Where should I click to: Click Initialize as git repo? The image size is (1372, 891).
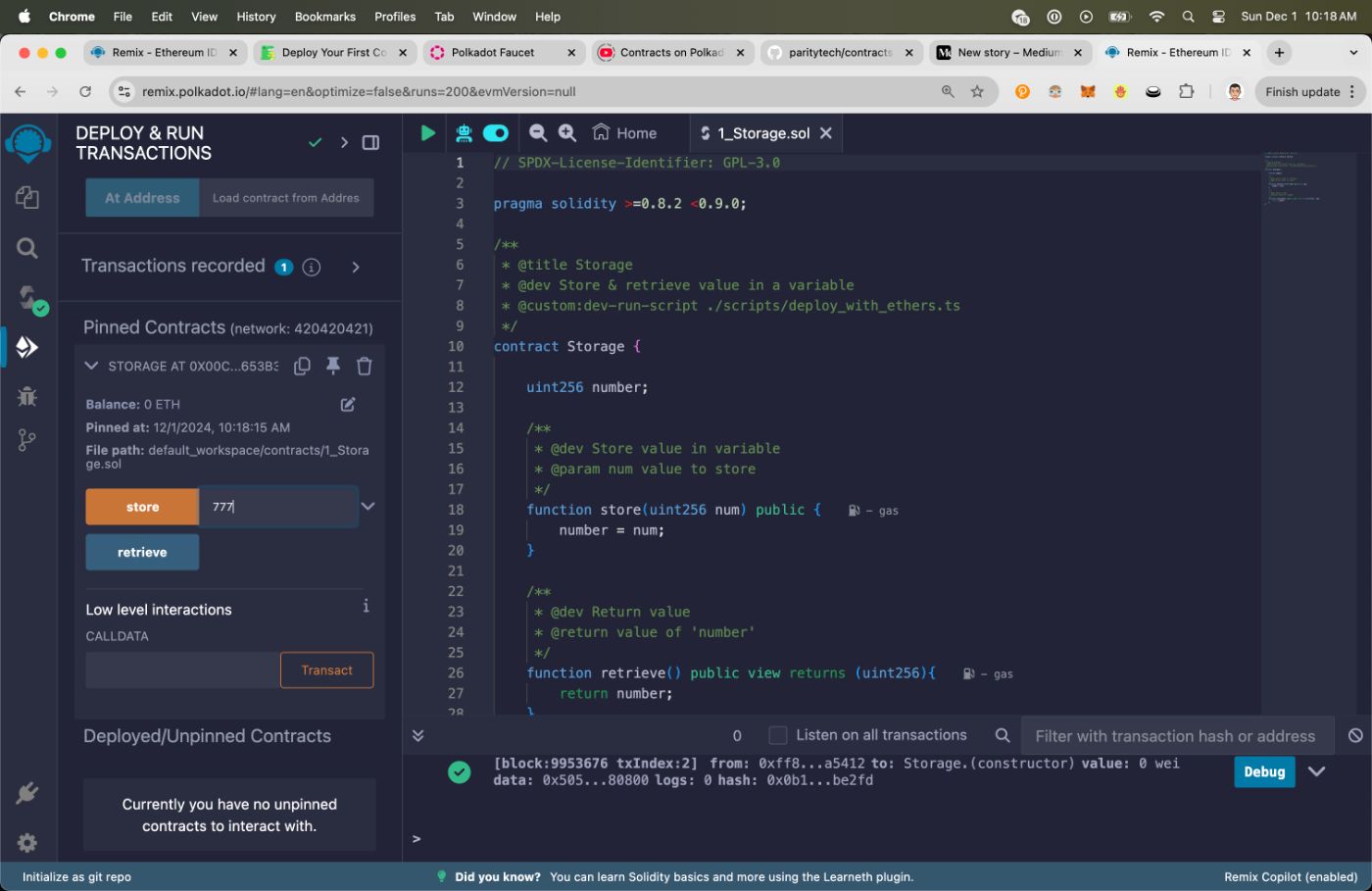[x=76, y=877]
